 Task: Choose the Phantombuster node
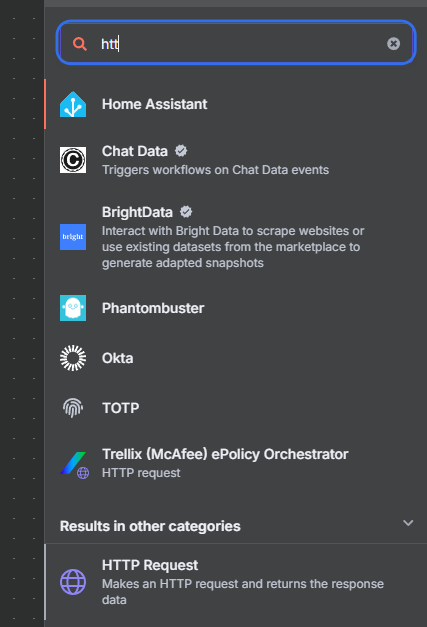(x=235, y=308)
